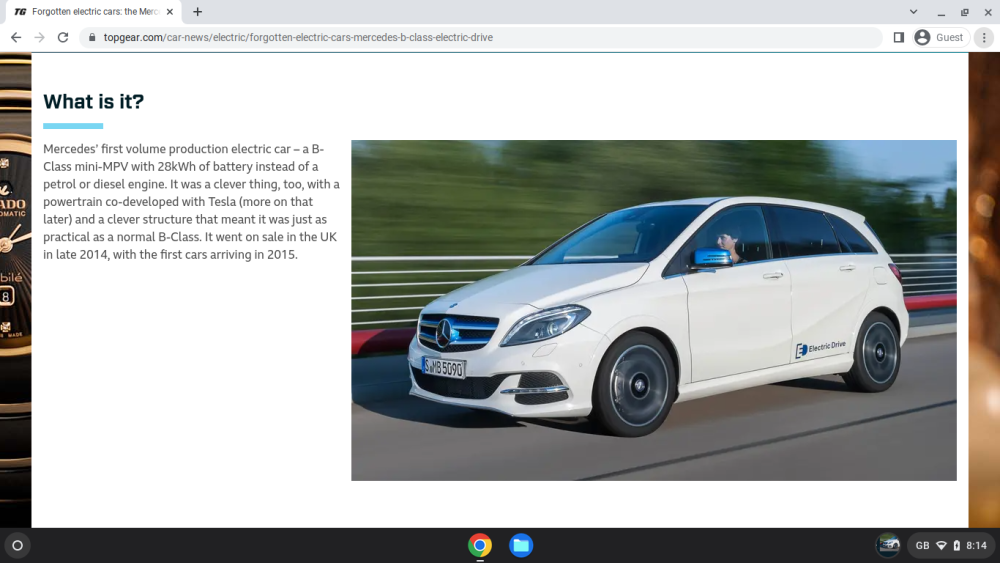The image size is (1000, 563).
Task: Open the Guest profile menu
Action: click(940, 38)
